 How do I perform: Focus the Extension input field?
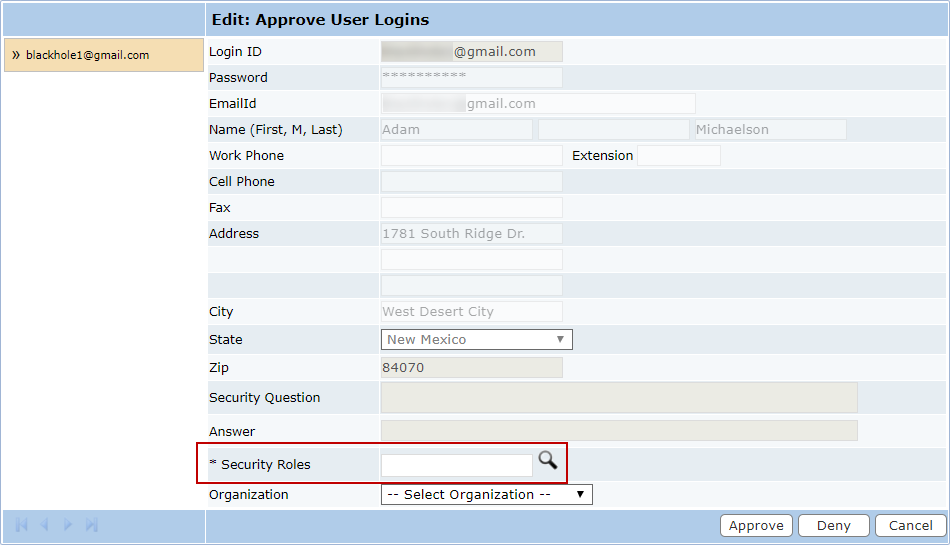tap(678, 156)
